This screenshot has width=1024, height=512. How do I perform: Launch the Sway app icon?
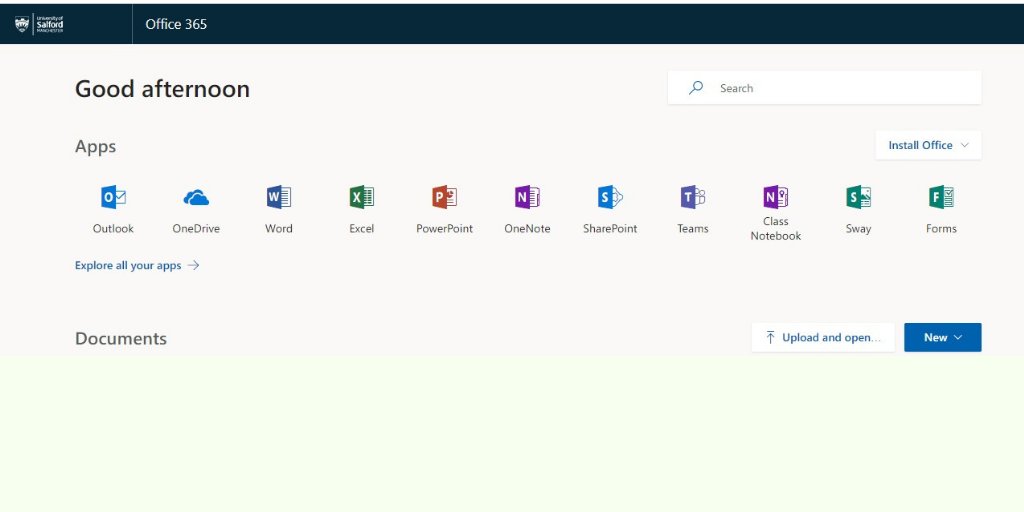coord(858,197)
